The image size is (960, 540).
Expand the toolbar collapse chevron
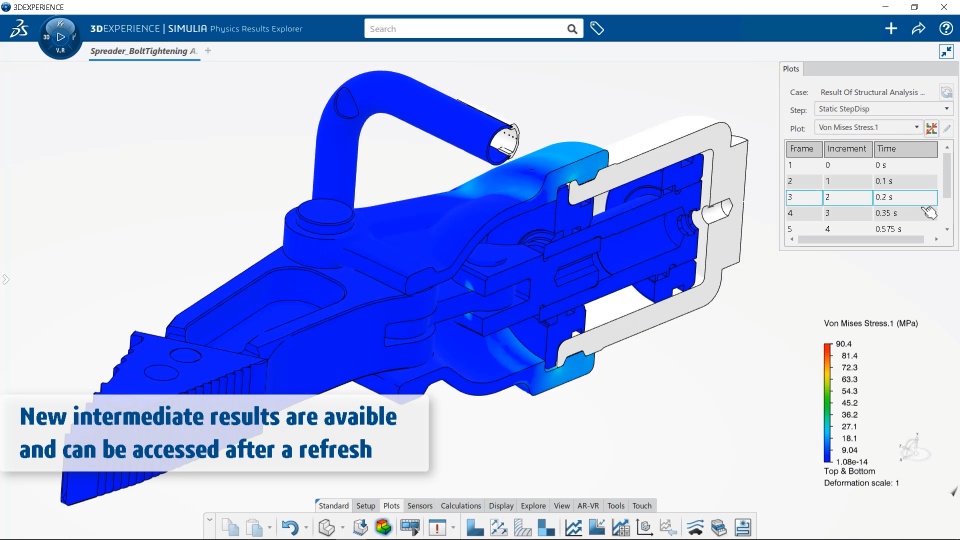coord(209,520)
